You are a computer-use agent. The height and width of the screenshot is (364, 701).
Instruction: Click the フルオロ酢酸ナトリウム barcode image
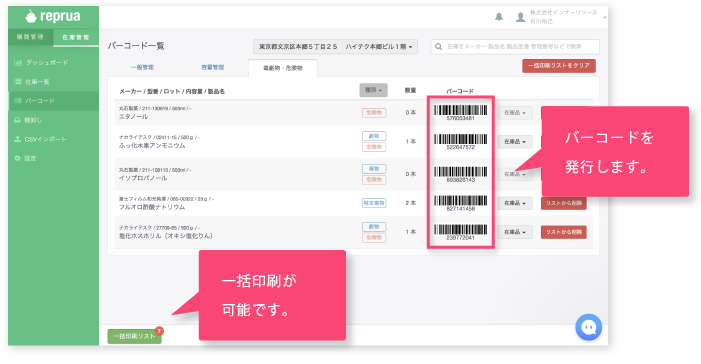[460, 203]
